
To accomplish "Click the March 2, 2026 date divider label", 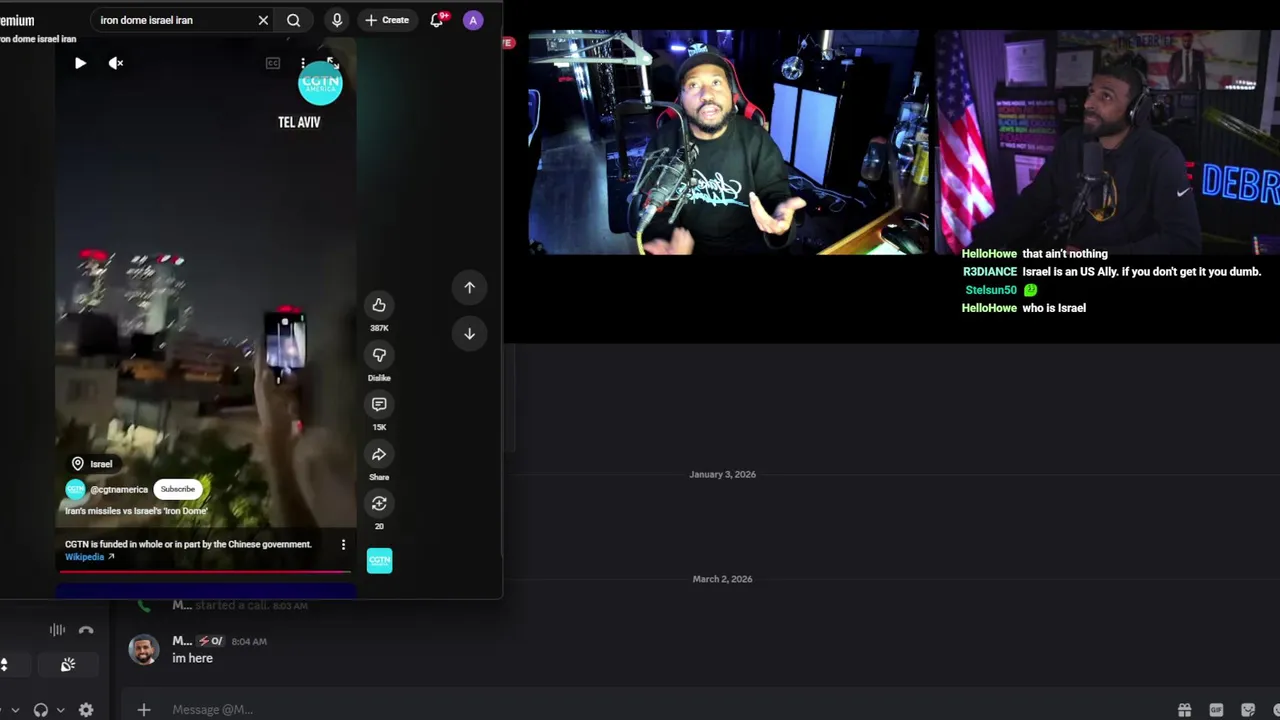I will point(722,579).
